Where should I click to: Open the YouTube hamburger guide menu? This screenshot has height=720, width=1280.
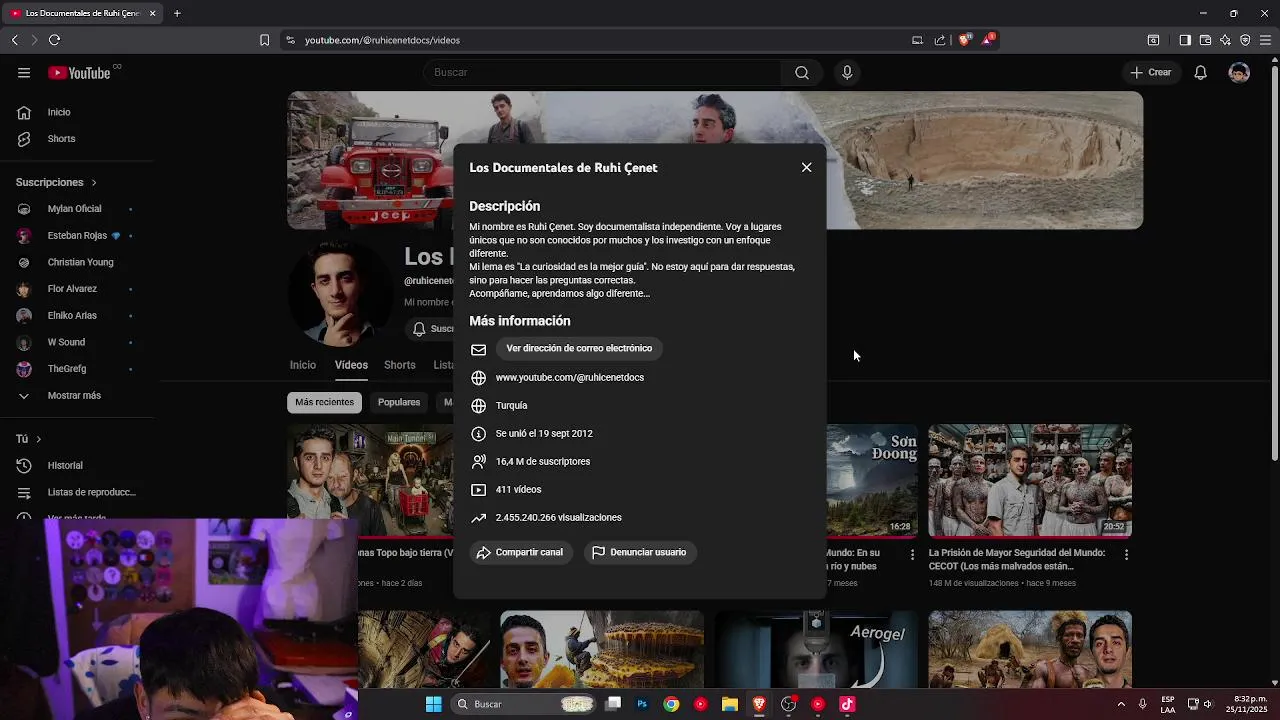24,72
